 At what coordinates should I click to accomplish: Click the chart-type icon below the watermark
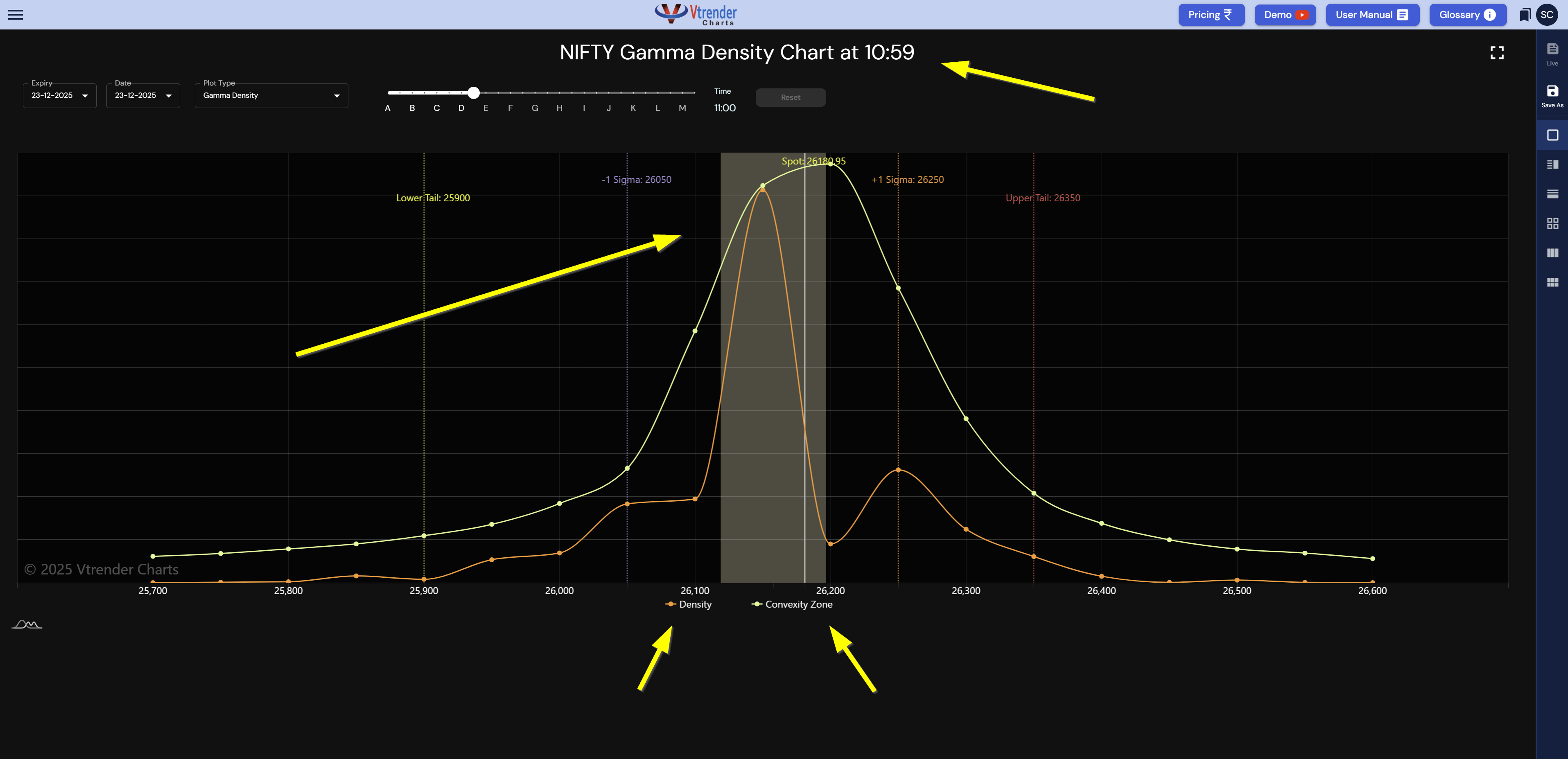(x=27, y=625)
